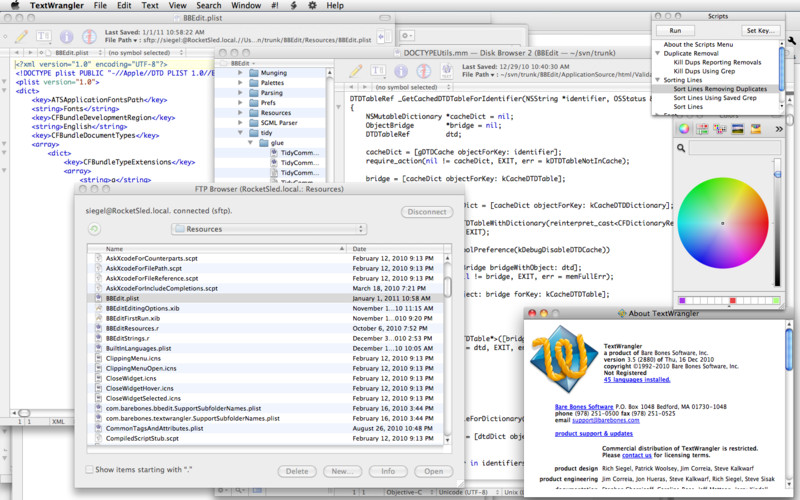The height and width of the screenshot is (500, 800).
Task: Open the File menu
Action: (x=100, y=6)
